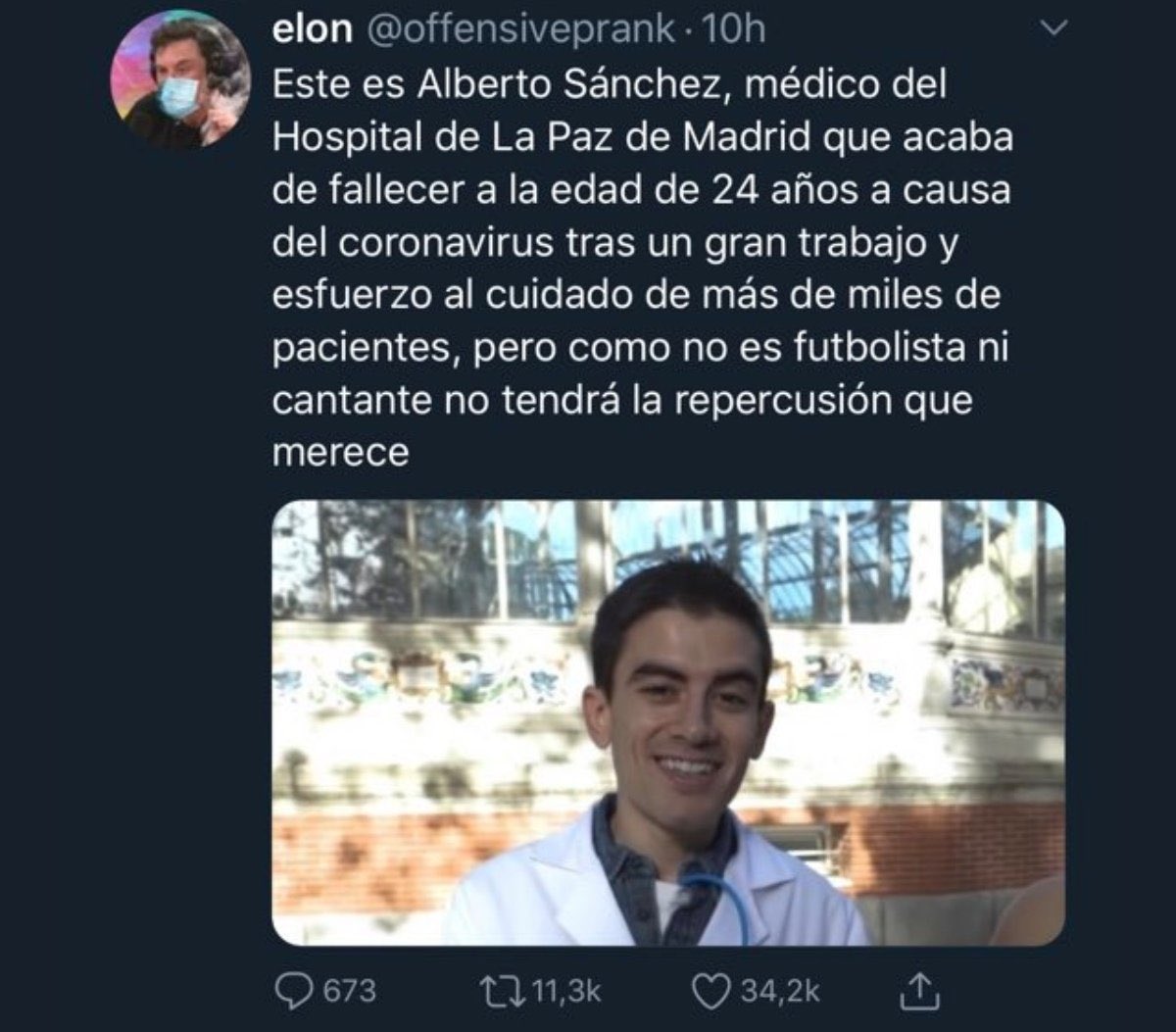Tap the share upload icon

click(920, 992)
